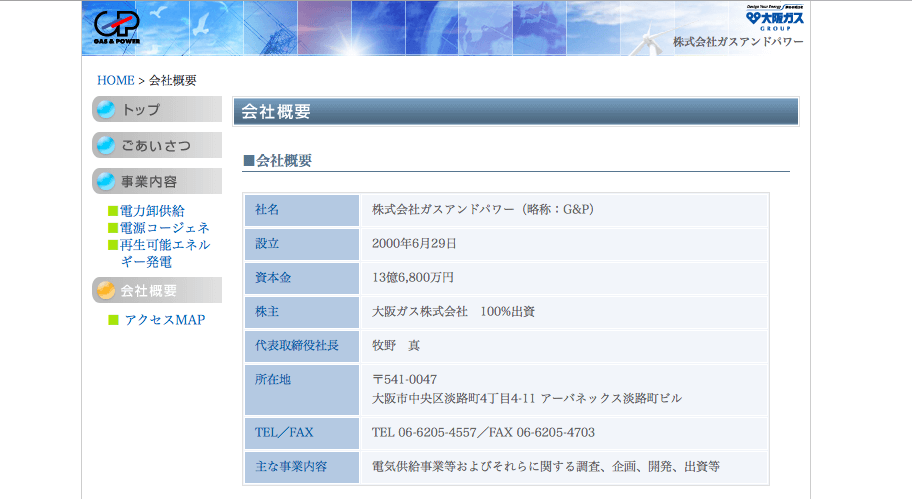Click orange orb icon beside 会社概要
This screenshot has height=499, width=912.
click(x=106, y=290)
